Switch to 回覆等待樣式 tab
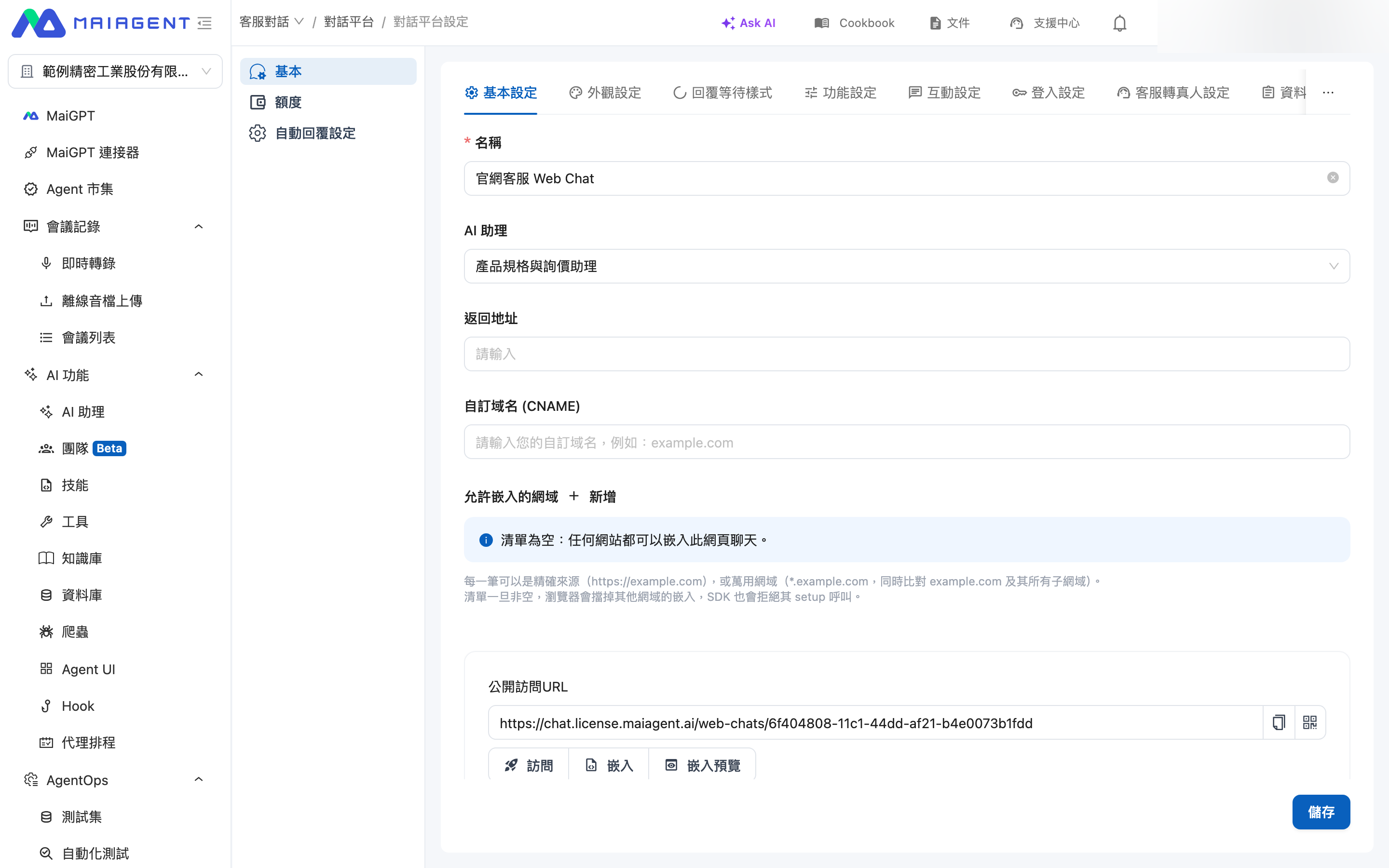Screen dimensions: 1389x868 point(722,93)
